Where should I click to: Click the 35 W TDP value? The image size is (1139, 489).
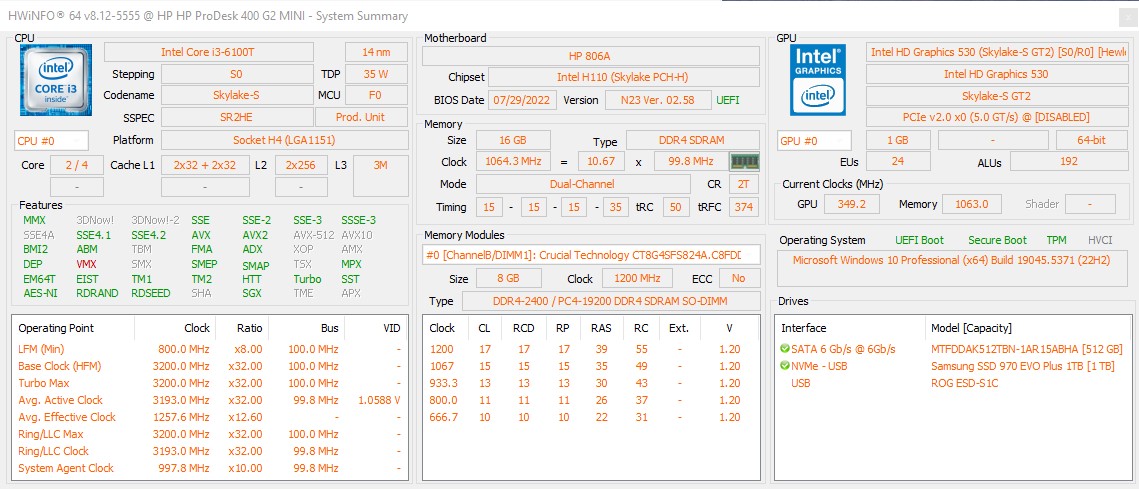[x=375, y=74]
